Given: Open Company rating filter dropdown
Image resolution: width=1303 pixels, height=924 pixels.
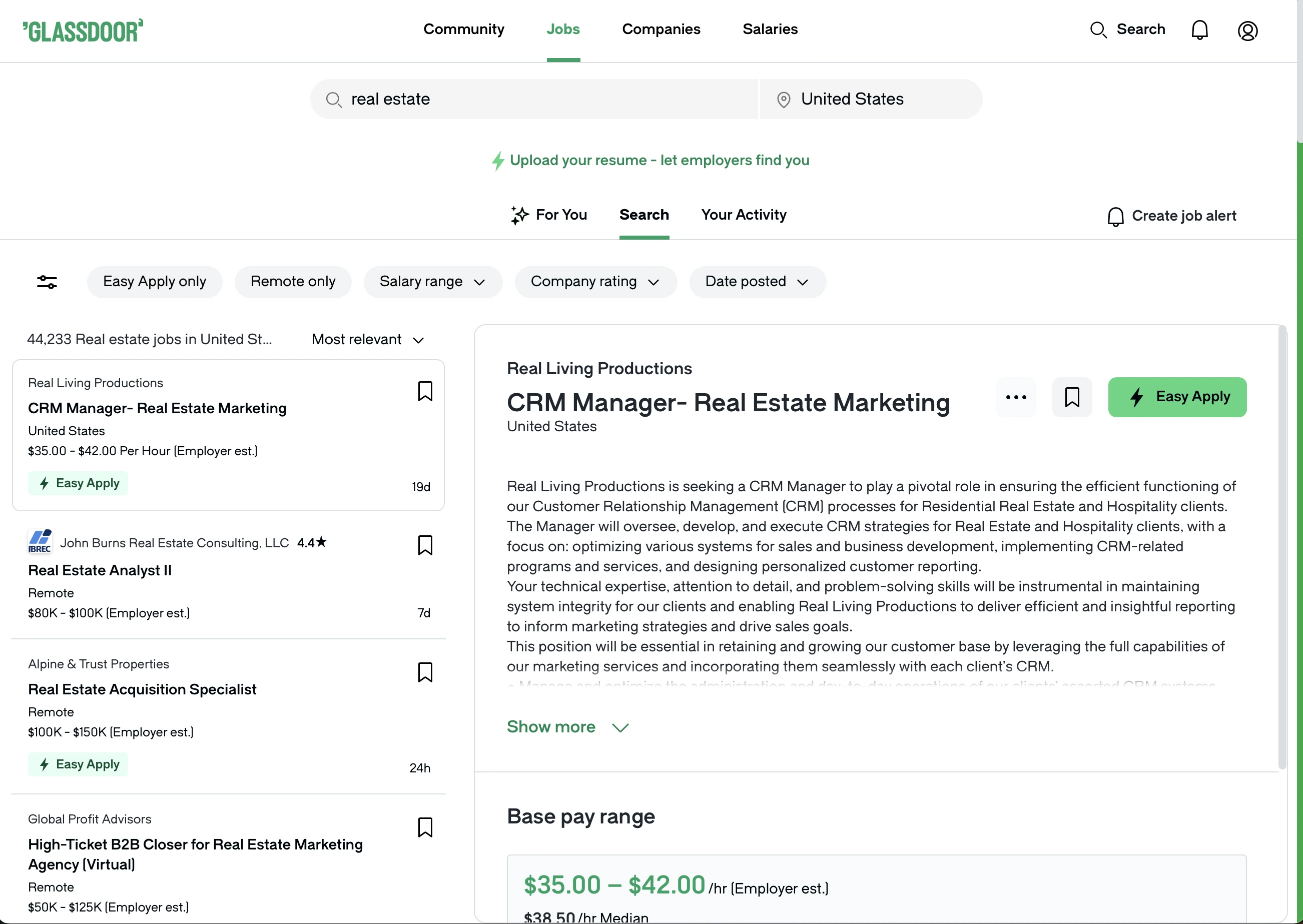Looking at the screenshot, I should click(595, 282).
